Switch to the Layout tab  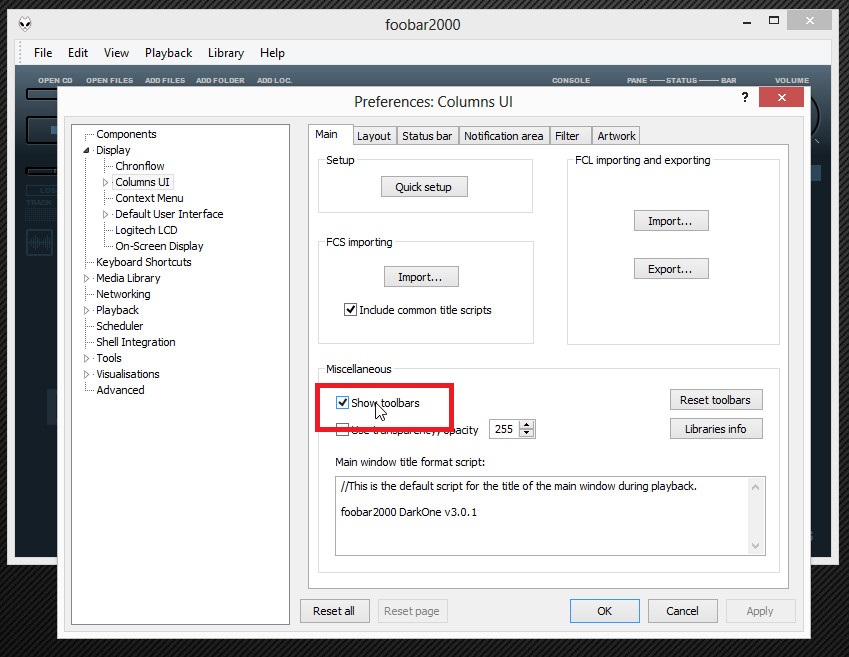click(374, 136)
